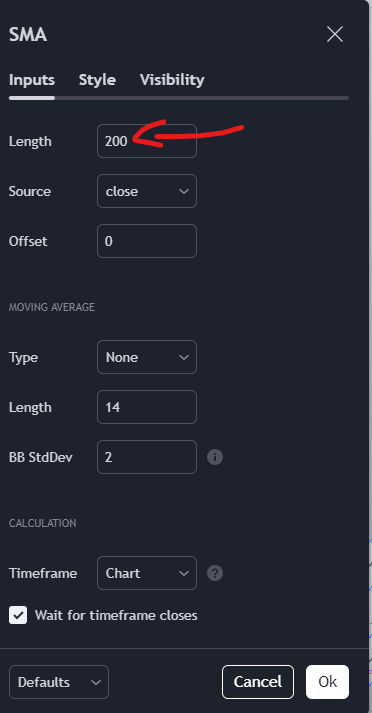Open the Defaults dropdown menu
Screen dimensions: 372x713
(x=59, y=682)
